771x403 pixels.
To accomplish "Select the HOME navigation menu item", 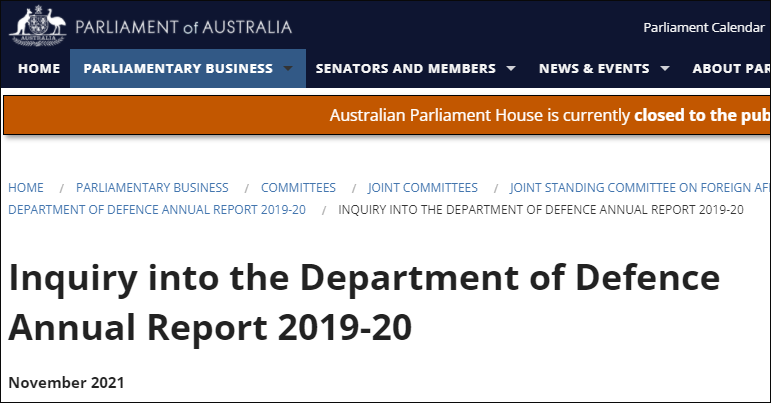I will 39,69.
